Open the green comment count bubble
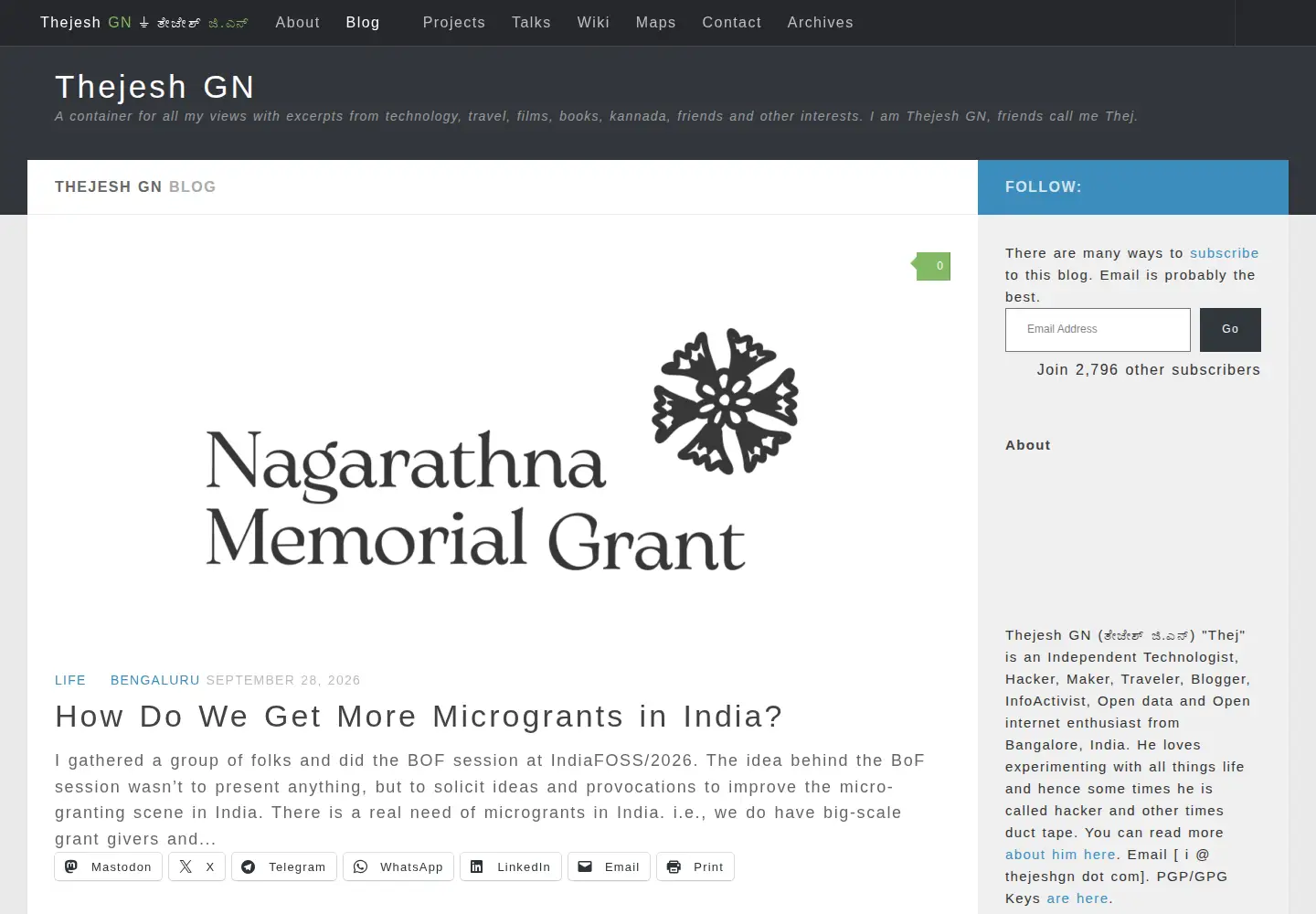This screenshot has width=1316, height=914. (932, 266)
